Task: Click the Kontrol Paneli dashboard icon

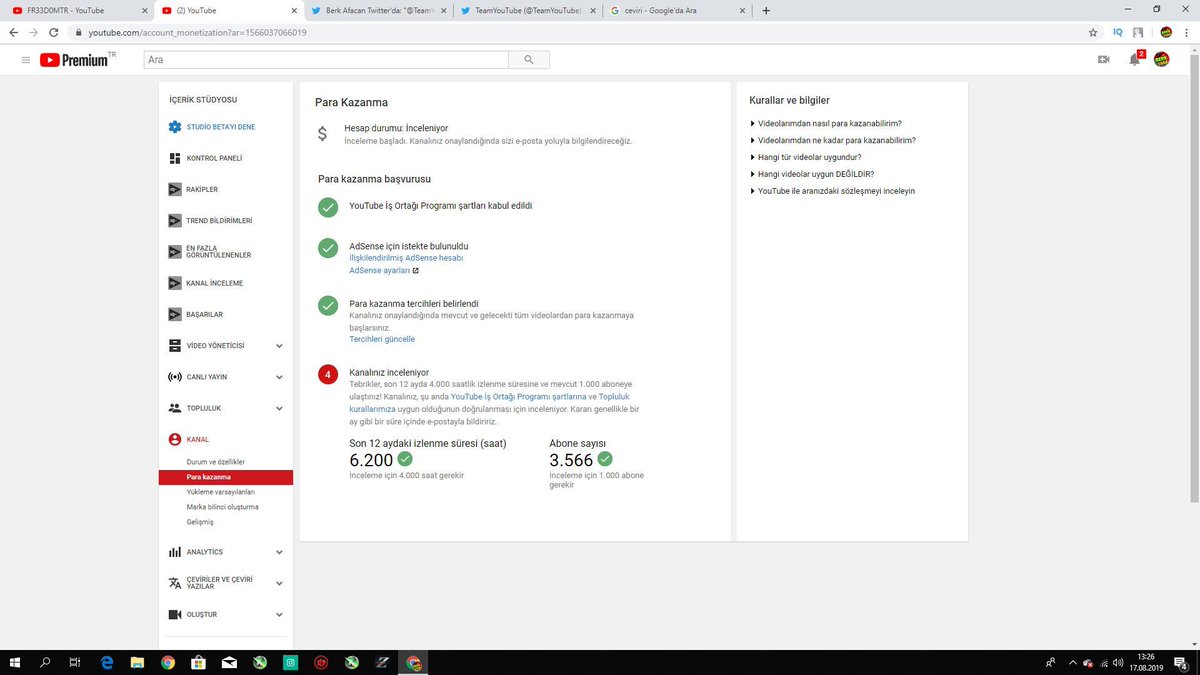Action: [175, 158]
